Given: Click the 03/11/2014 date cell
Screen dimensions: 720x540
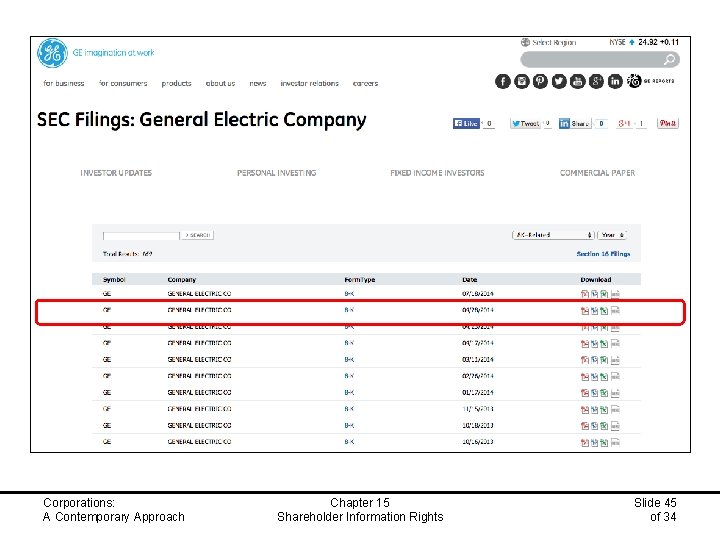Looking at the screenshot, I should coord(478,360).
